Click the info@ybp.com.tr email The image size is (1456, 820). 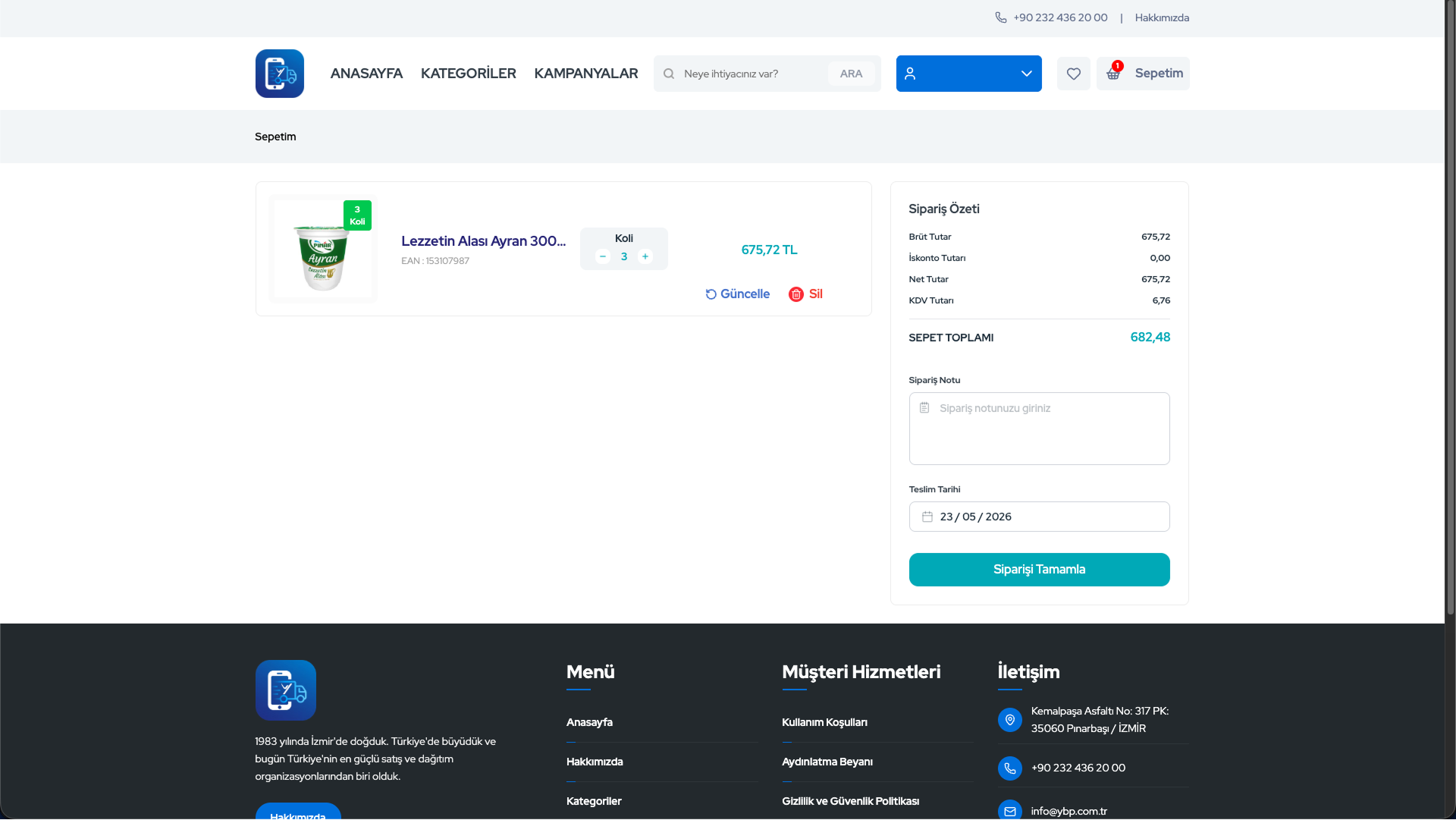pyautogui.click(x=1068, y=811)
